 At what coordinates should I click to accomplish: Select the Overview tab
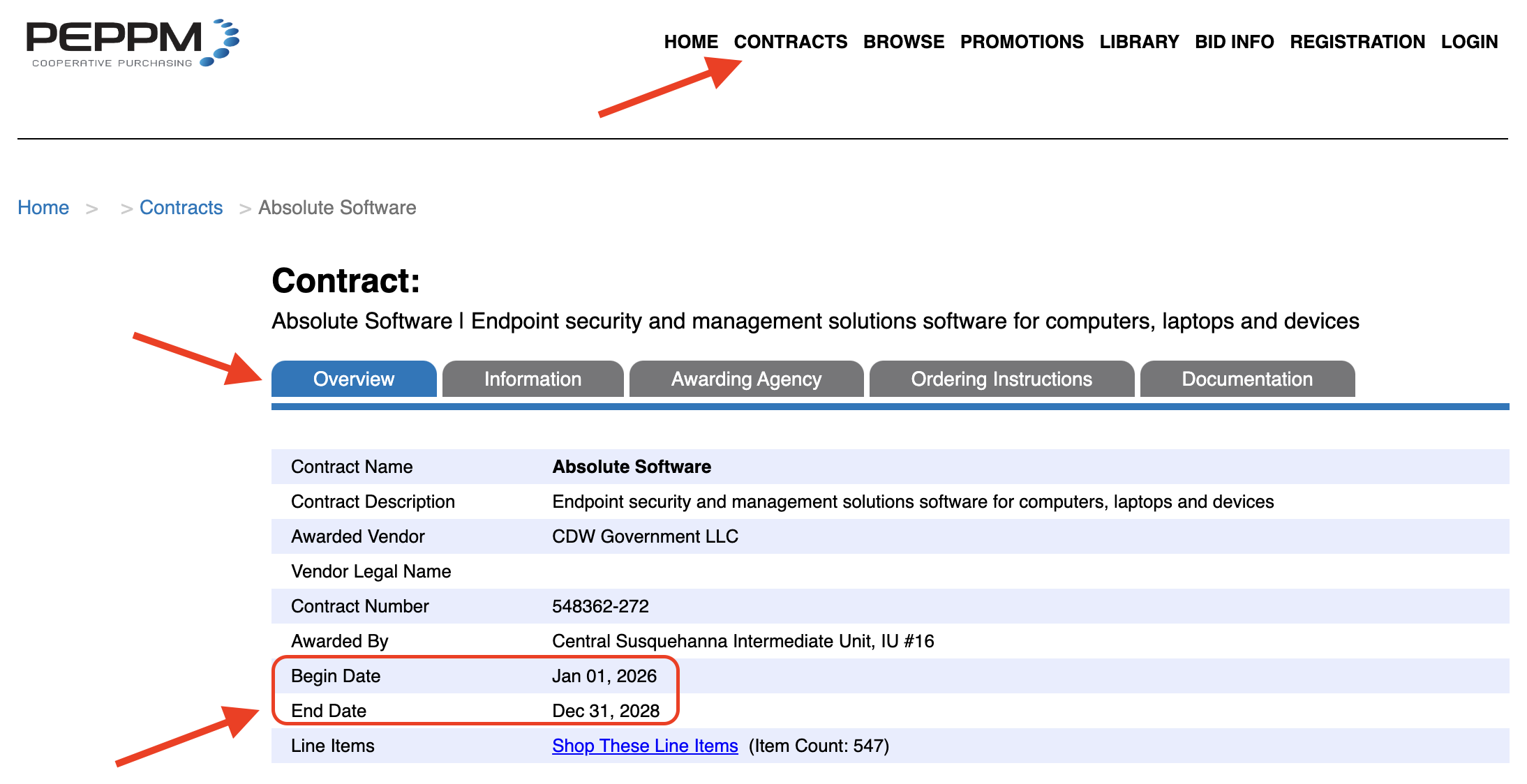coord(354,379)
